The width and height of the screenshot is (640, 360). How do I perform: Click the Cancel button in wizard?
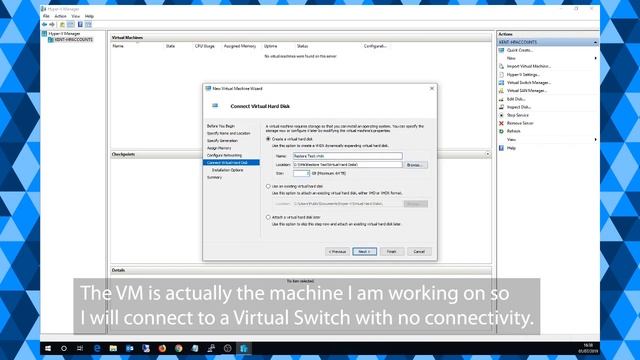point(419,251)
